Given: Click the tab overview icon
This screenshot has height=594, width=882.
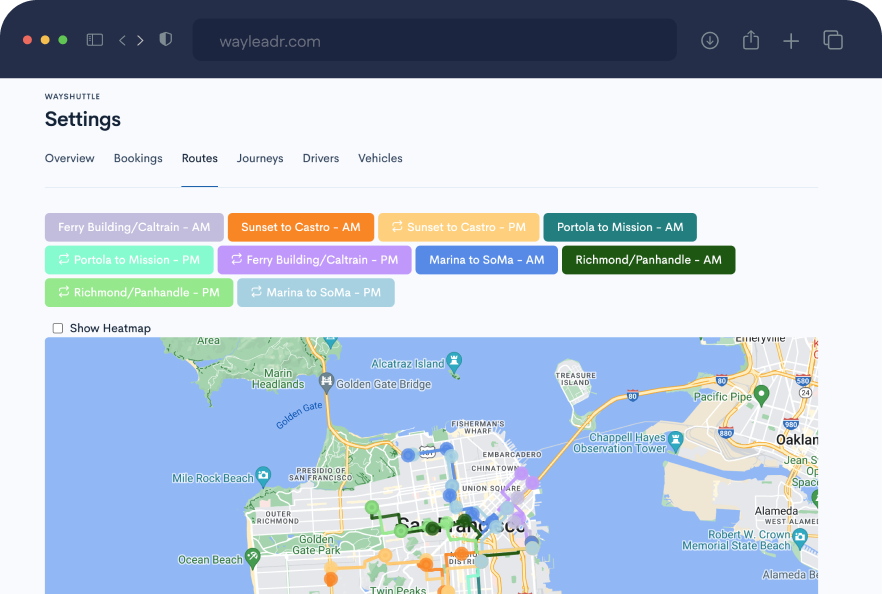Looking at the screenshot, I should coord(832,40).
